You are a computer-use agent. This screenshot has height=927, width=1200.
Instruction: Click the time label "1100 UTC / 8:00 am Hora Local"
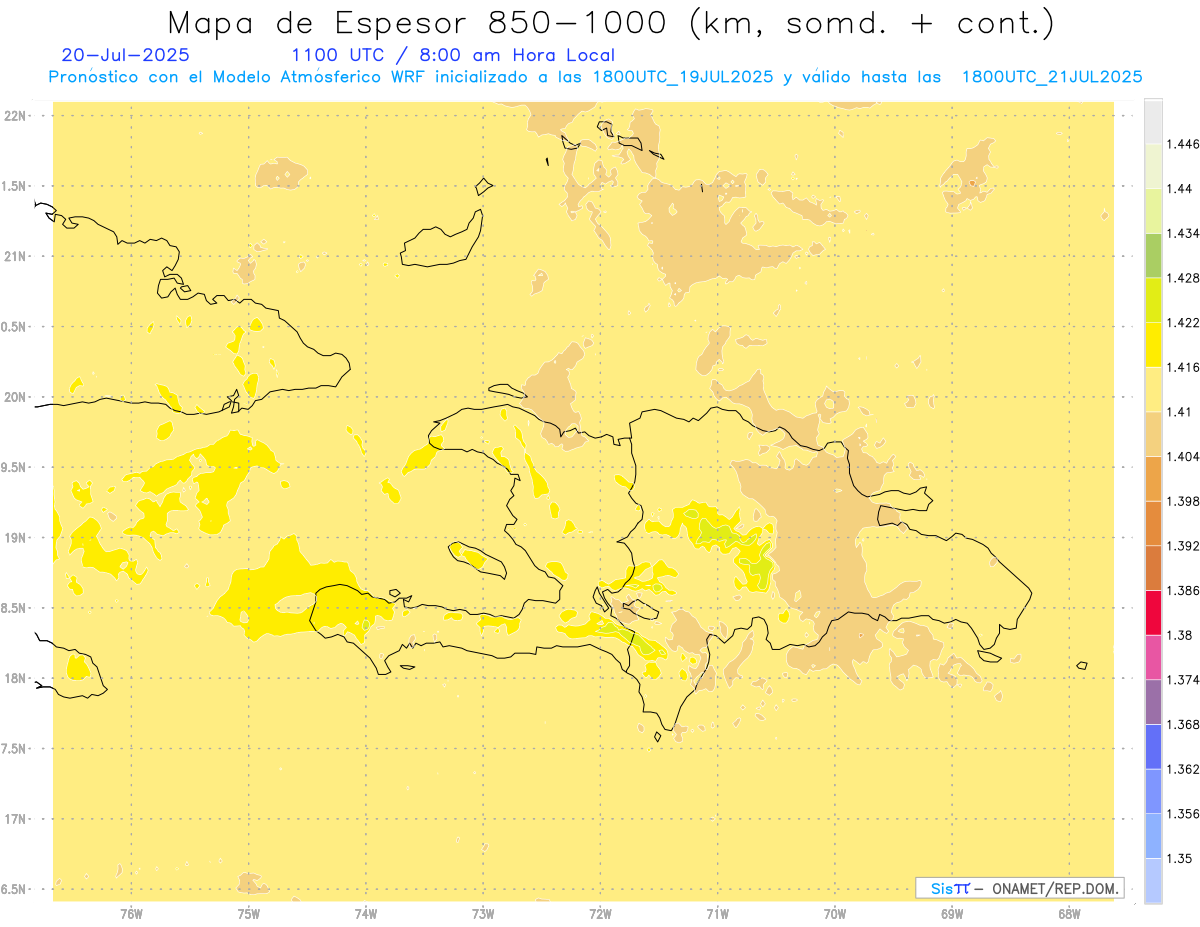click(x=453, y=55)
